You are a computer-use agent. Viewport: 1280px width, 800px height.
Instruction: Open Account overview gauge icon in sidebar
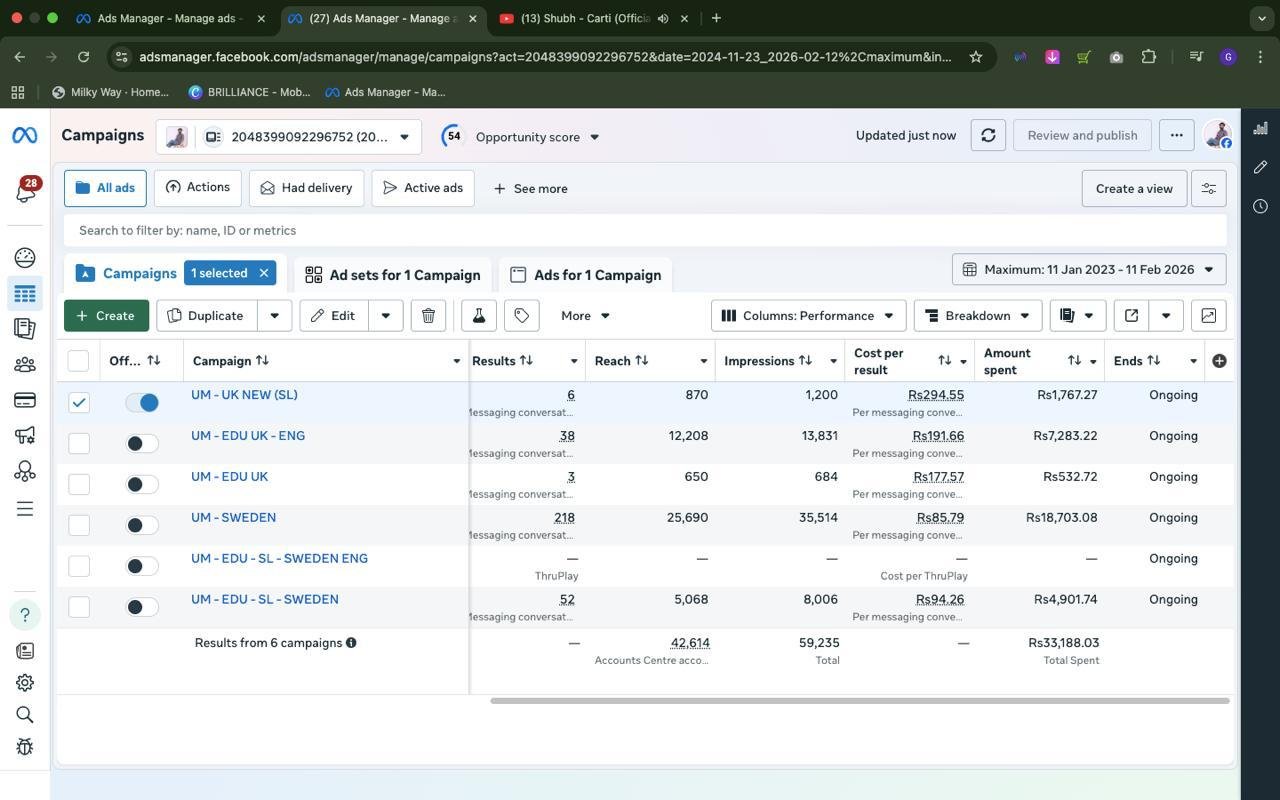click(25, 258)
